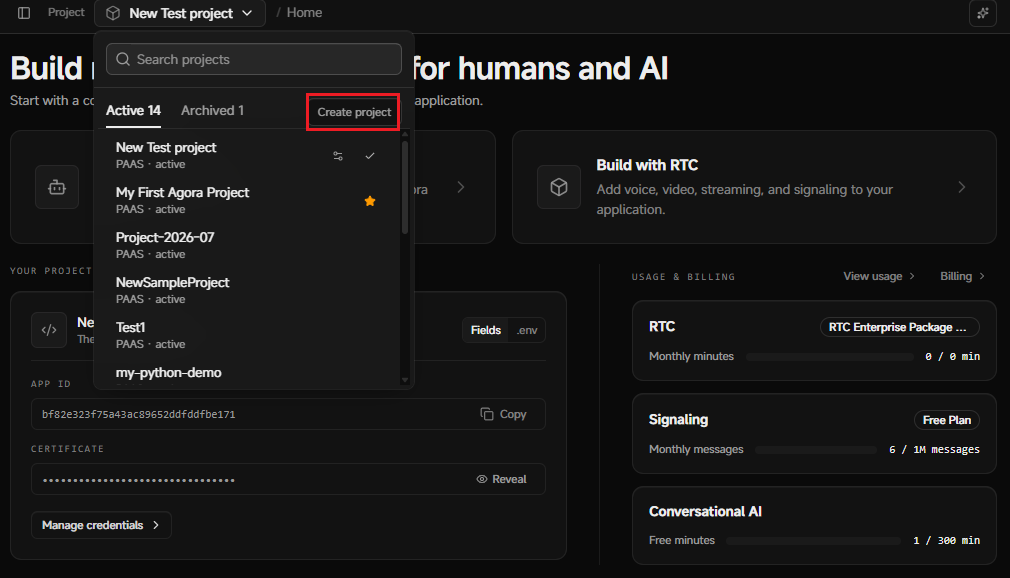Click the "1 / 300 min" value

tap(946, 541)
